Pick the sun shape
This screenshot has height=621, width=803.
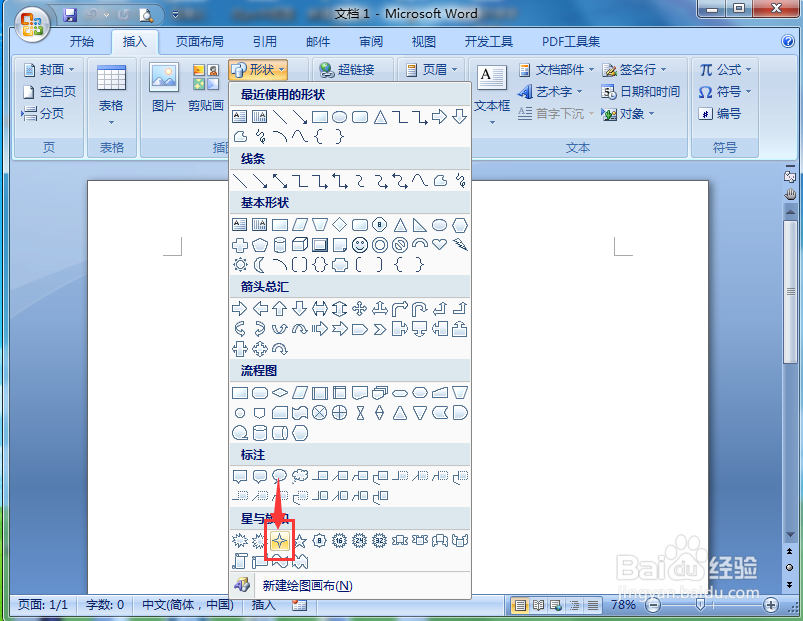[x=240, y=265]
